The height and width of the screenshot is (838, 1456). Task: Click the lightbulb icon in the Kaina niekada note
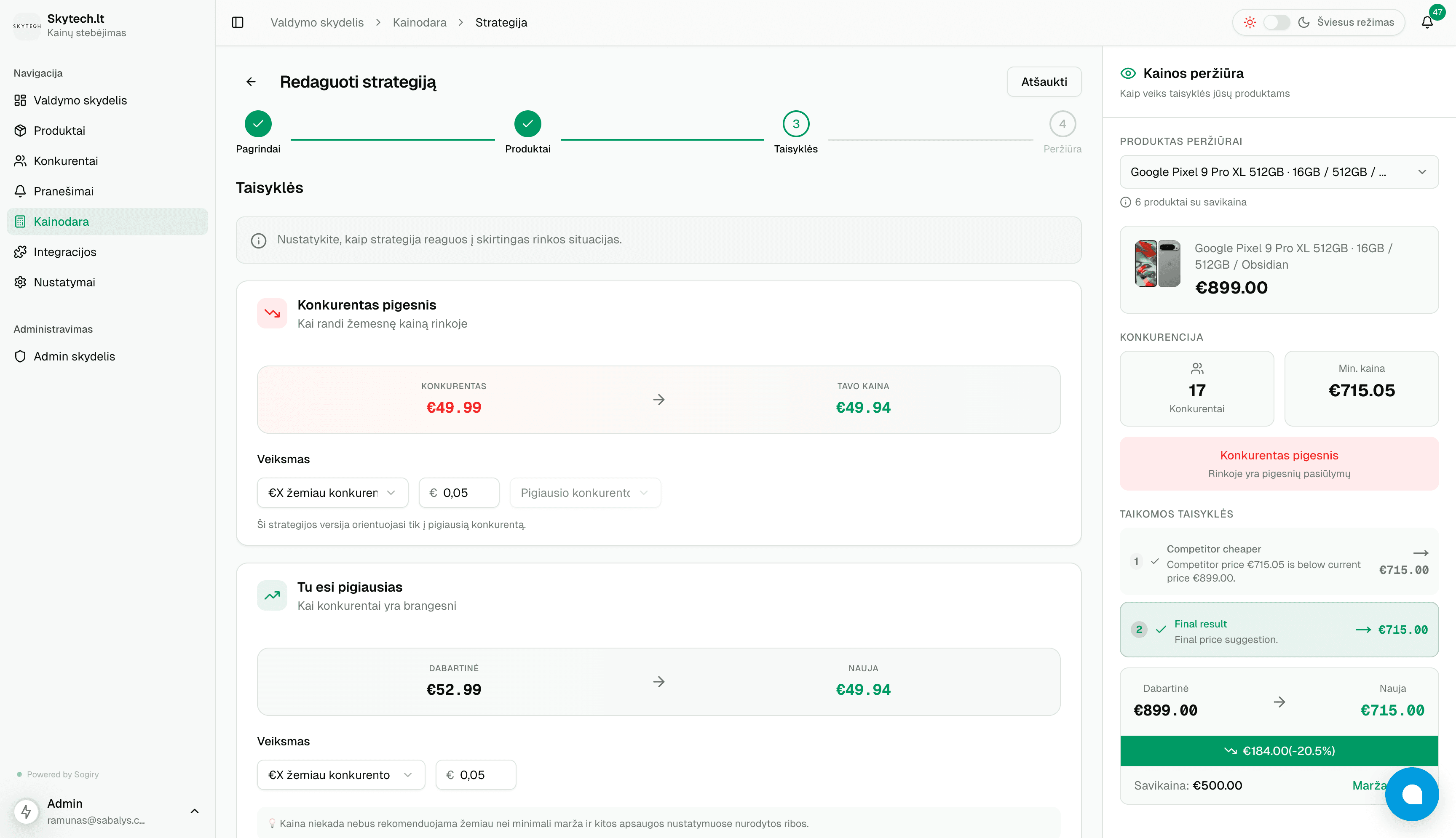coord(272,824)
